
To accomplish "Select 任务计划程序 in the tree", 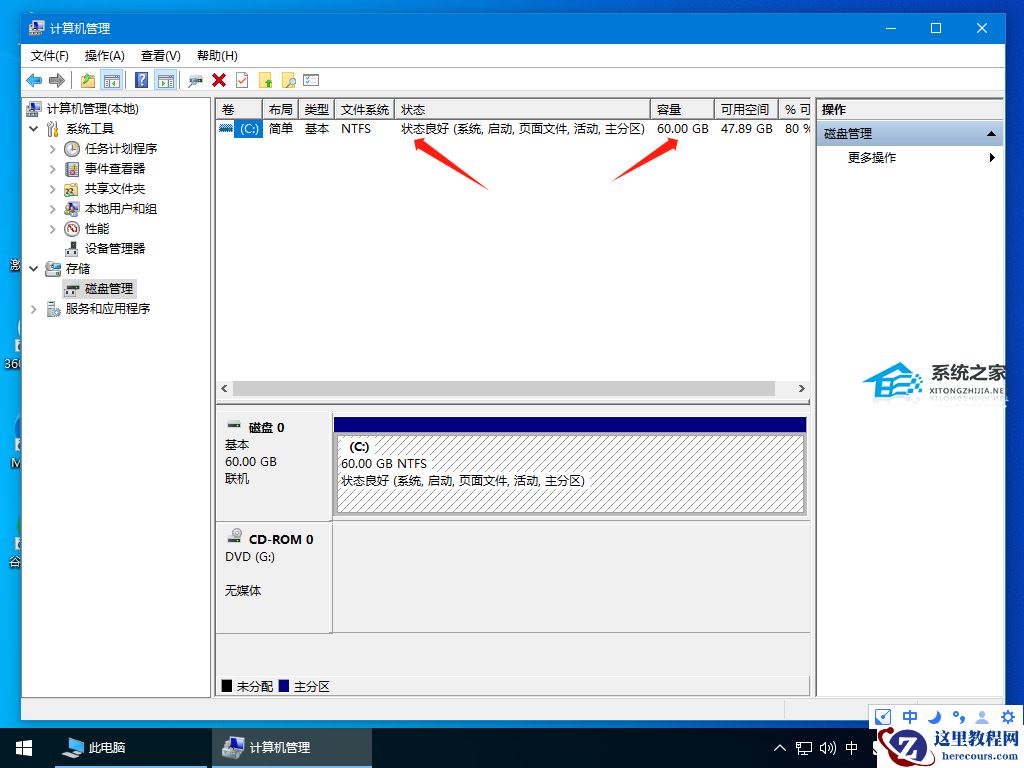I will point(121,149).
